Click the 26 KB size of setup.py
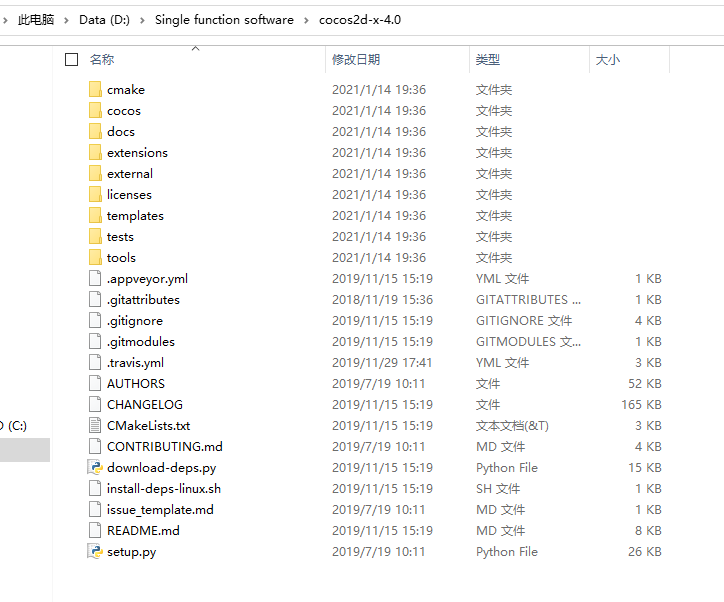This screenshot has height=602, width=724. coord(645,552)
